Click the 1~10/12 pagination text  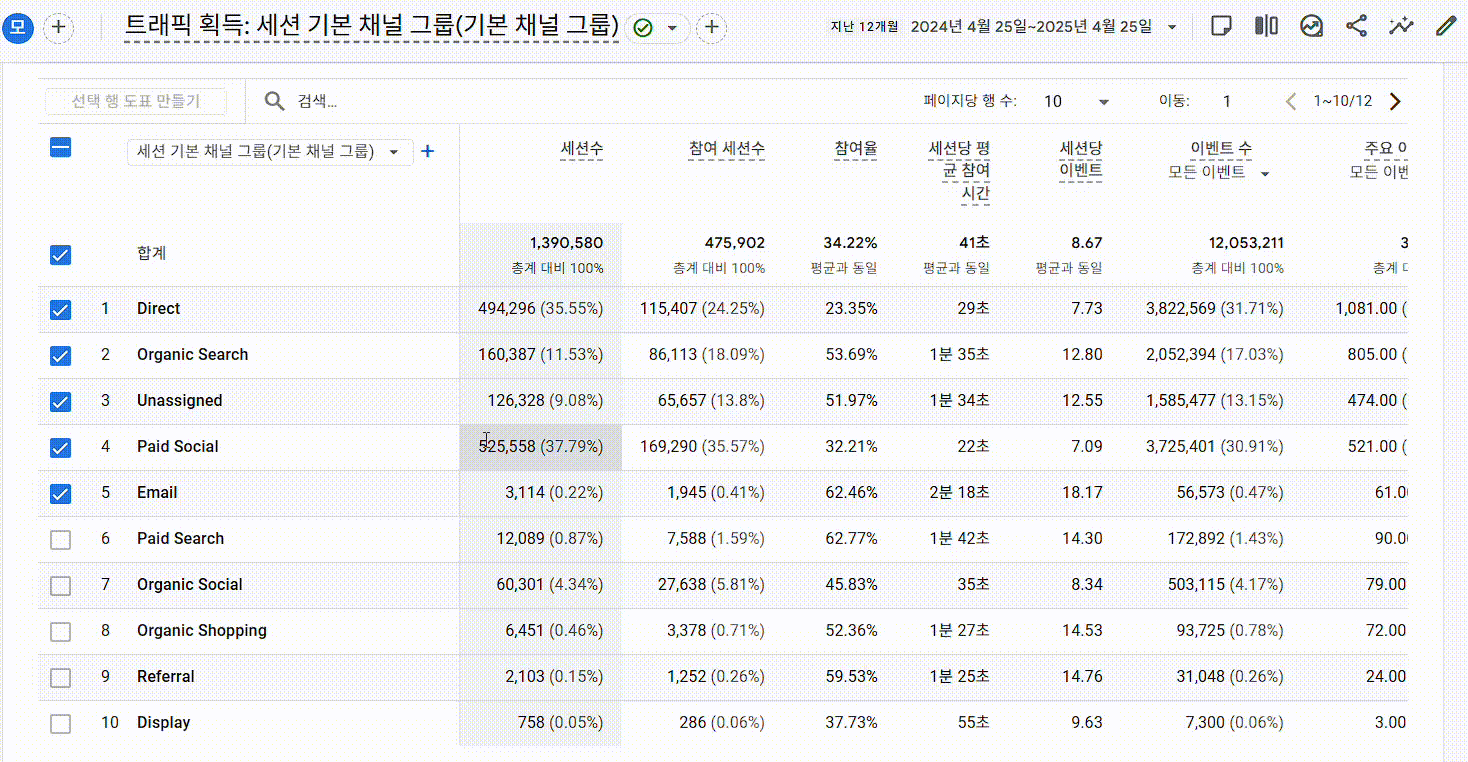pyautogui.click(x=1343, y=101)
